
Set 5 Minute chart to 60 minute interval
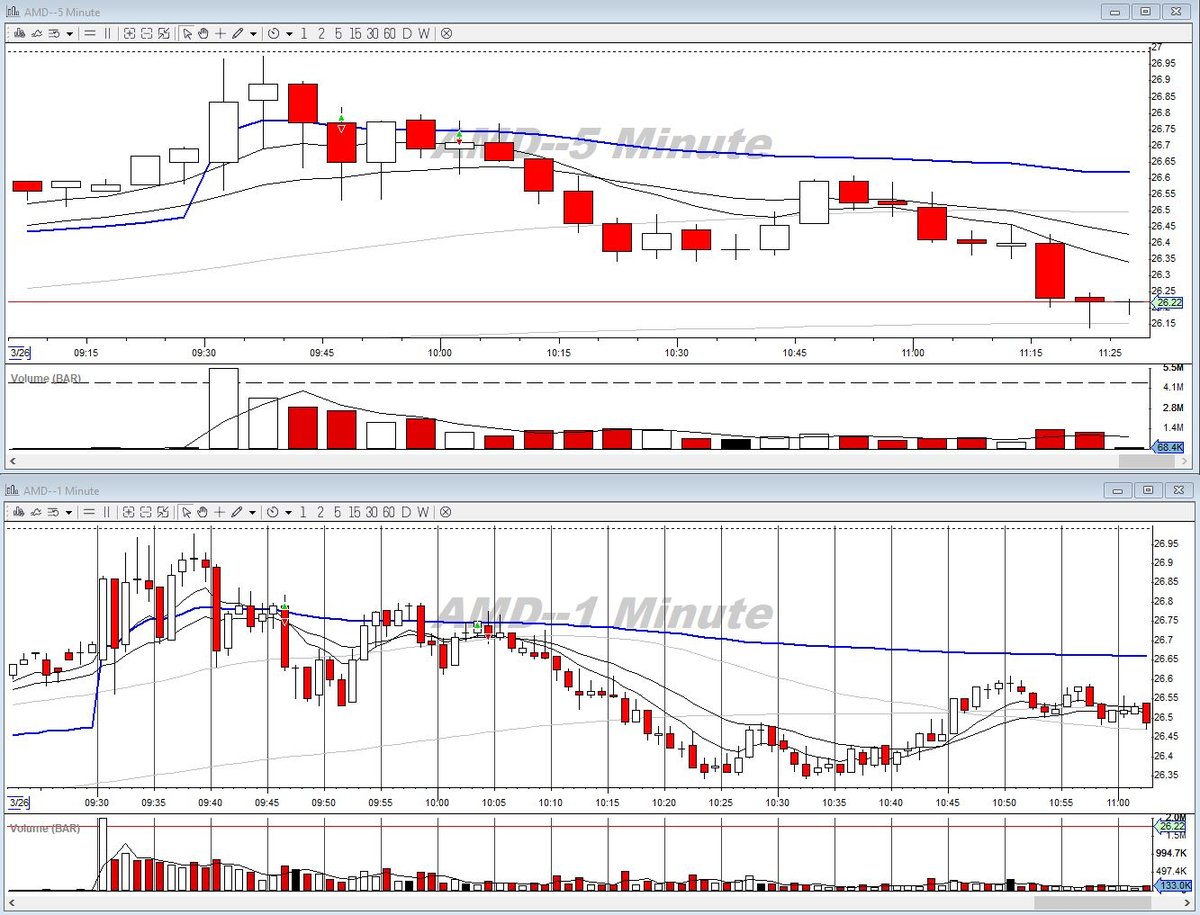(389, 33)
